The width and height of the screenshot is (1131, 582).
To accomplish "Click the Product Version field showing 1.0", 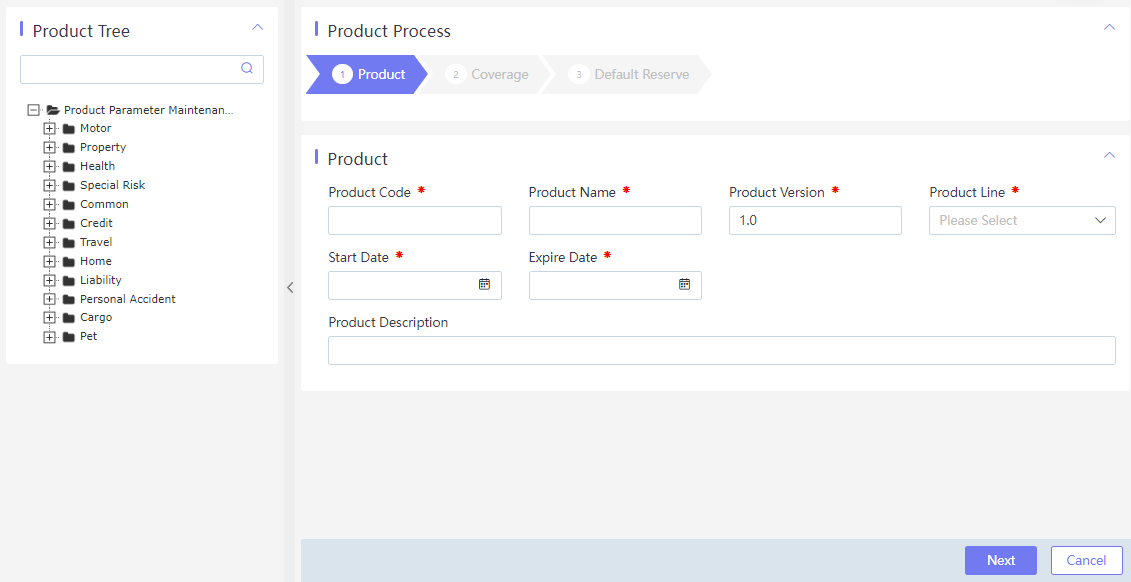I will pyautogui.click(x=815, y=221).
